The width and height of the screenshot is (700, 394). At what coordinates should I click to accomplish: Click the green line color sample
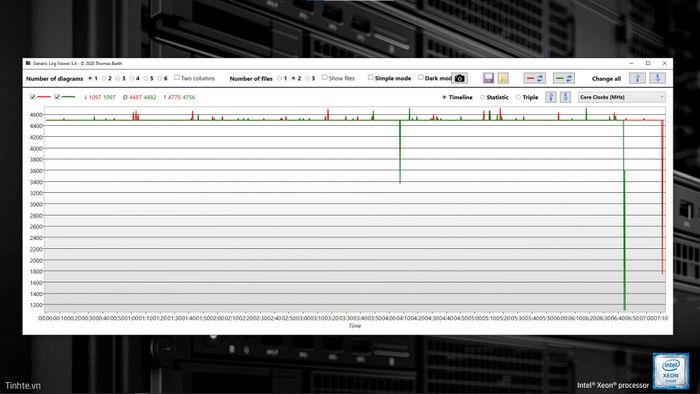tap(68, 97)
